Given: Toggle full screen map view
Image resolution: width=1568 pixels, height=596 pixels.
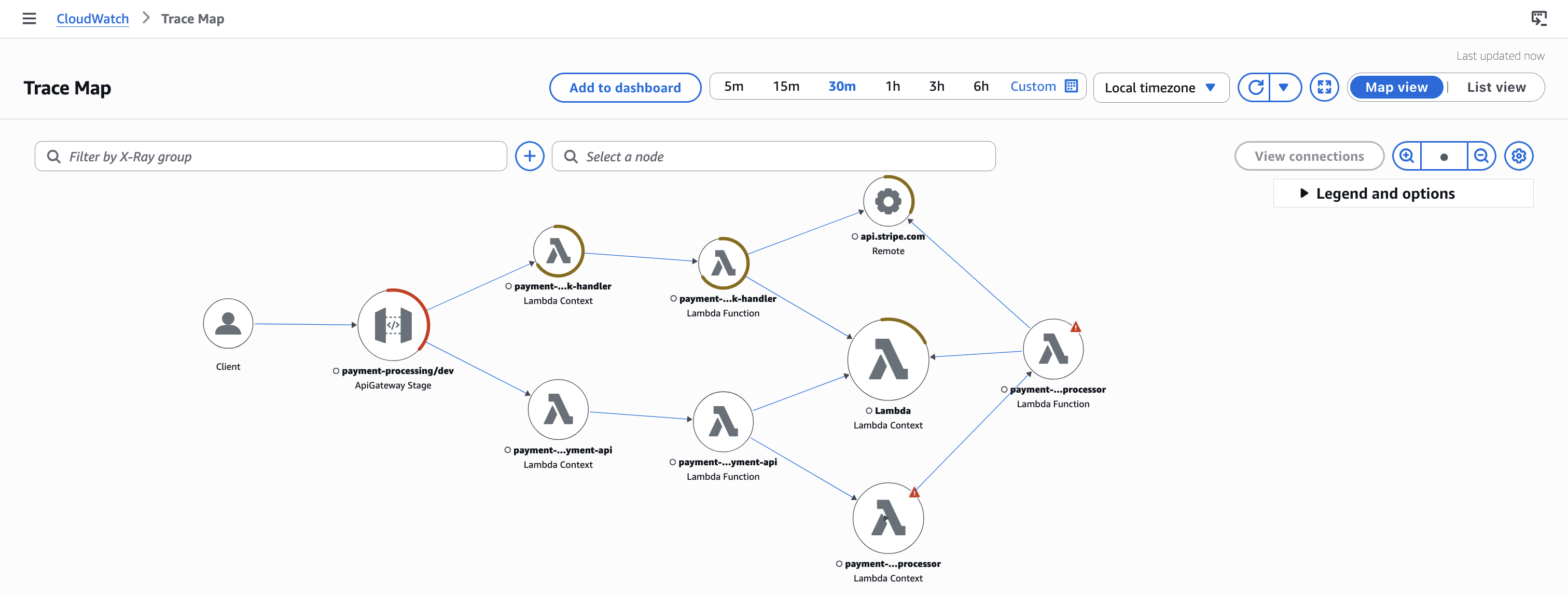Looking at the screenshot, I should coord(1324,88).
